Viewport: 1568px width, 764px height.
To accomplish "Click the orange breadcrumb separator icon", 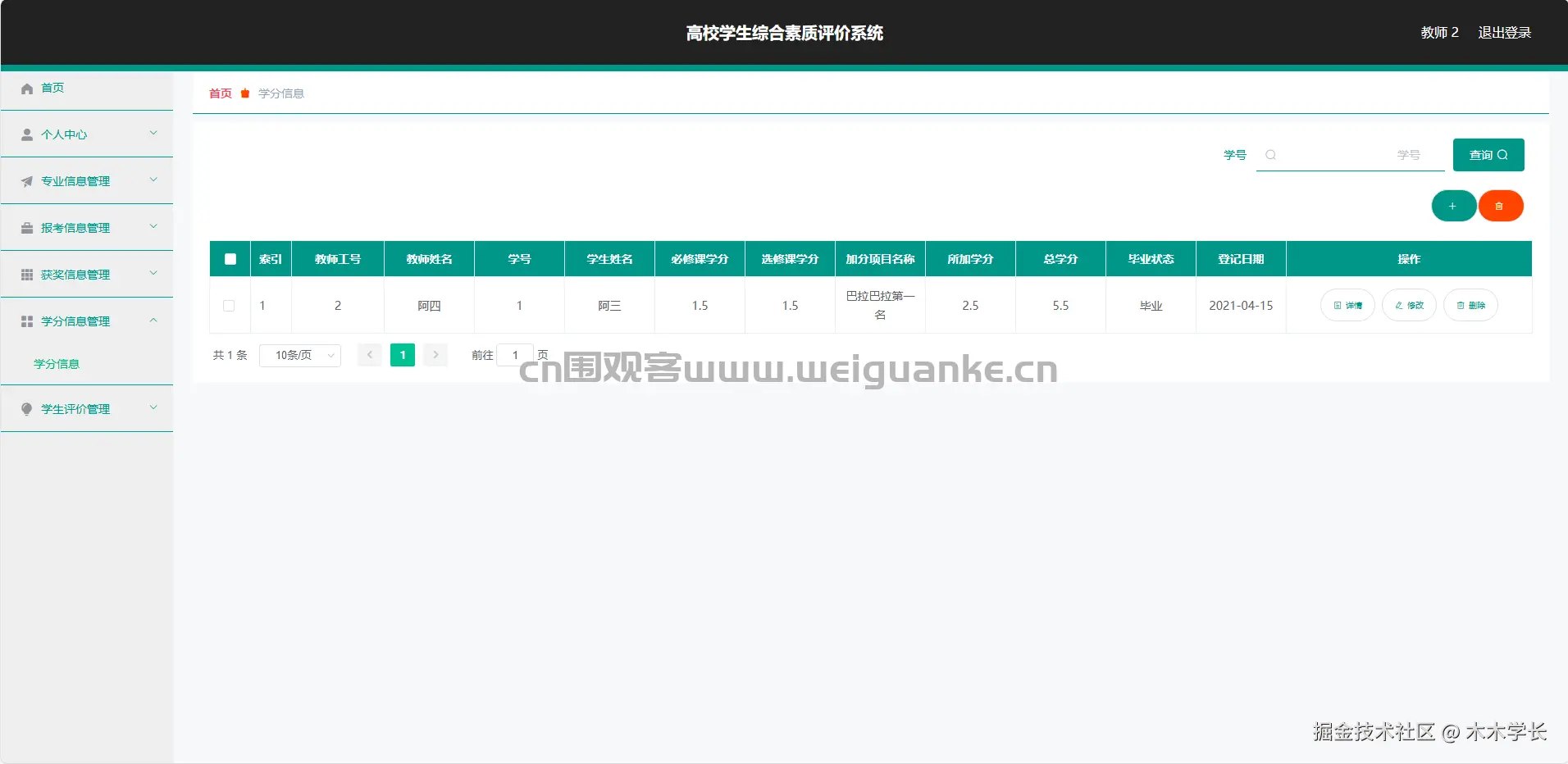I will (244, 93).
